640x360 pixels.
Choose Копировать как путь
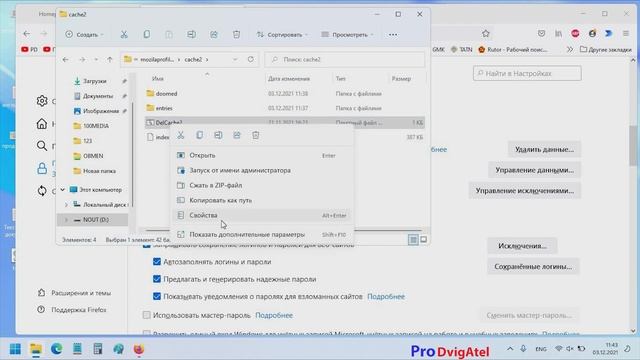click(x=262, y=200)
